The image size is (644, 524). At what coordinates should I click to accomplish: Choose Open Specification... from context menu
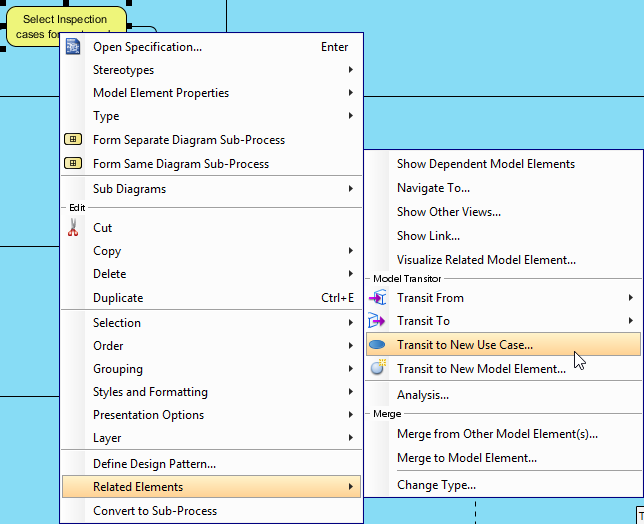point(211,47)
